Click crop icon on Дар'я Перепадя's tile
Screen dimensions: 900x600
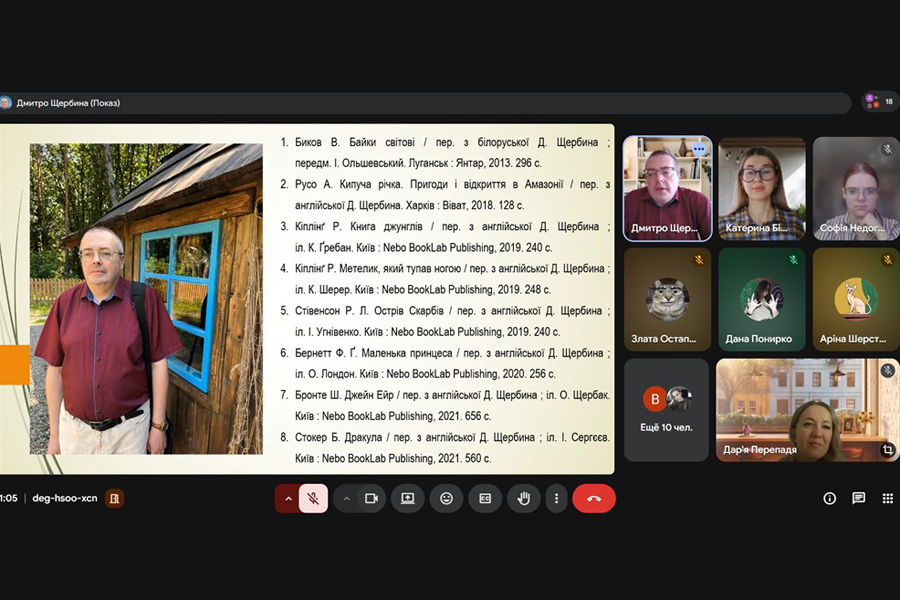[887, 450]
